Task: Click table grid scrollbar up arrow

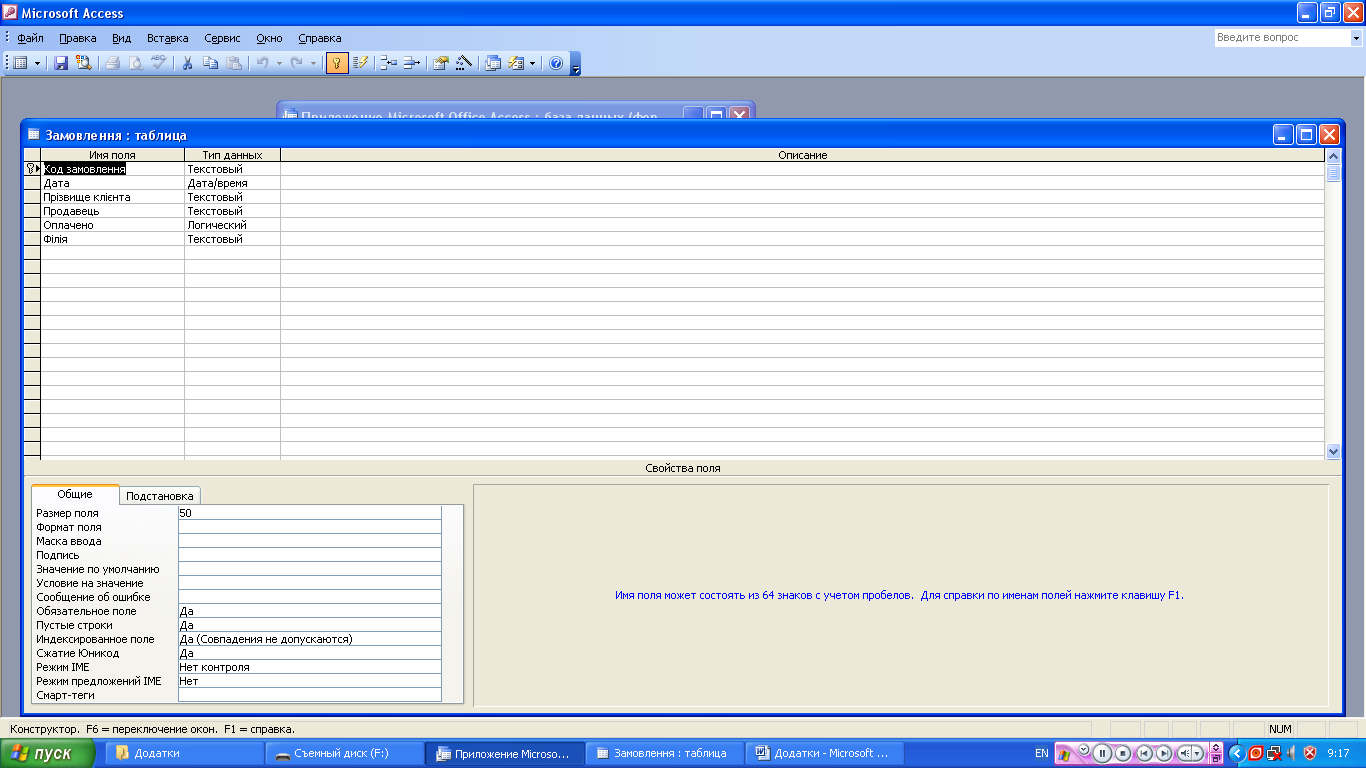Action: pyautogui.click(x=1333, y=156)
